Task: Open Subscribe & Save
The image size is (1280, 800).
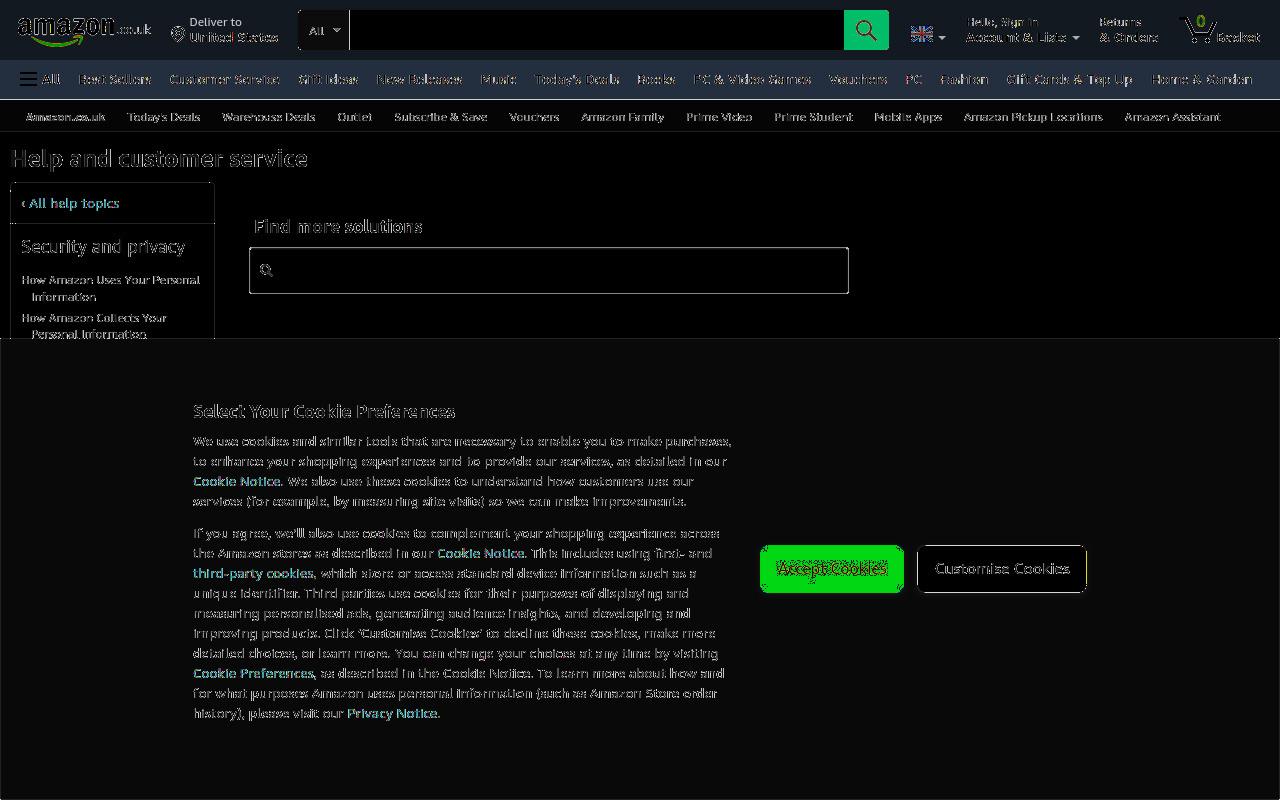Action: pos(441,117)
